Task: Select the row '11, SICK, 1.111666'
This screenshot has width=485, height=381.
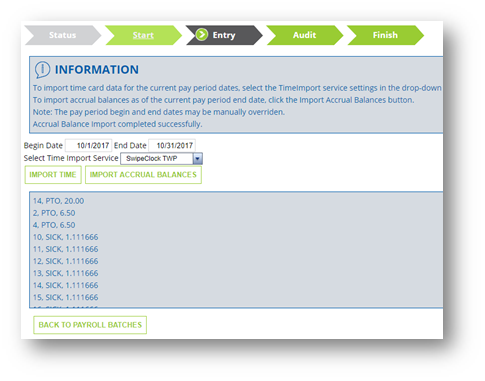Action: (x=65, y=249)
